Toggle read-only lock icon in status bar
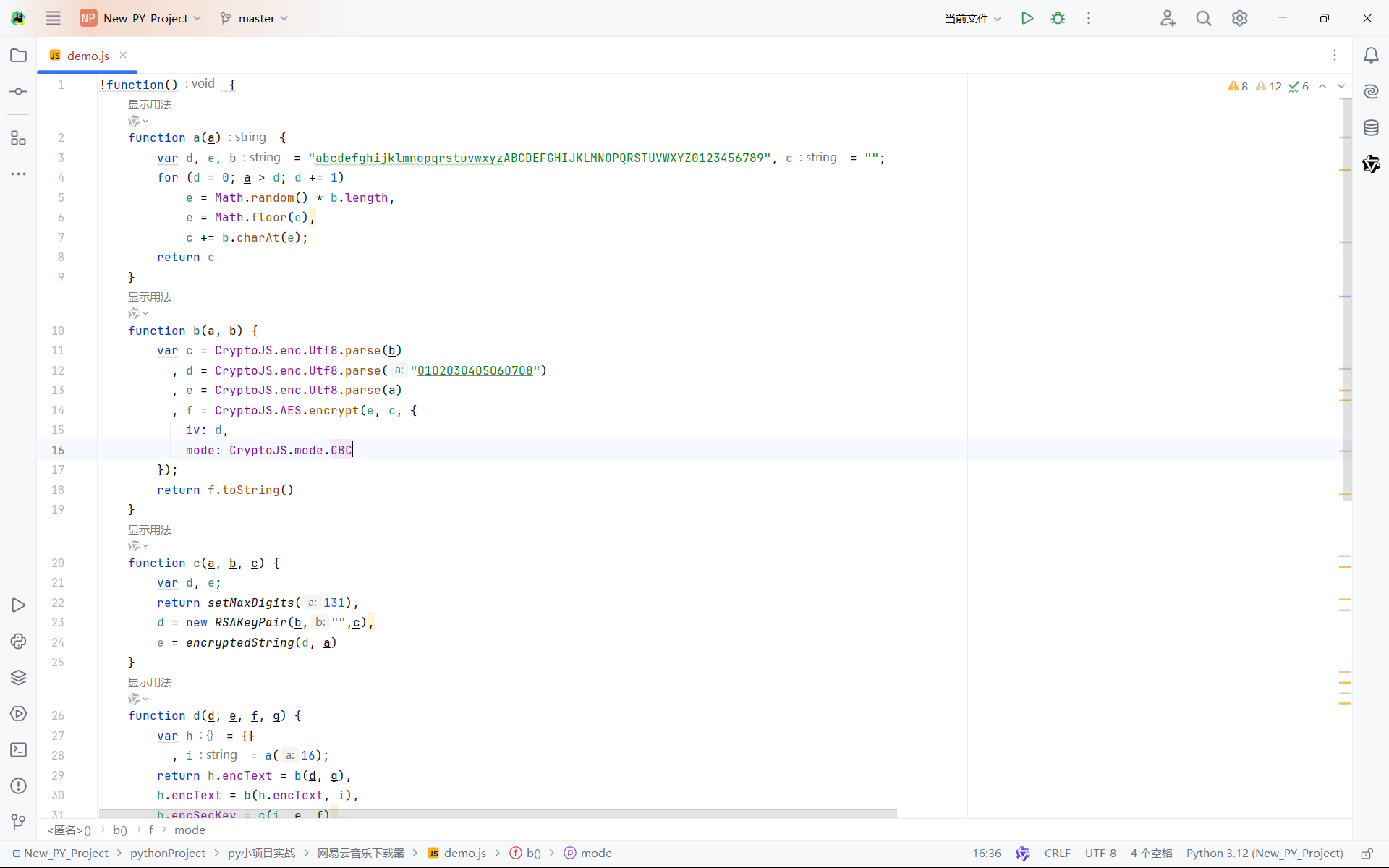1389x868 pixels. tap(1367, 854)
